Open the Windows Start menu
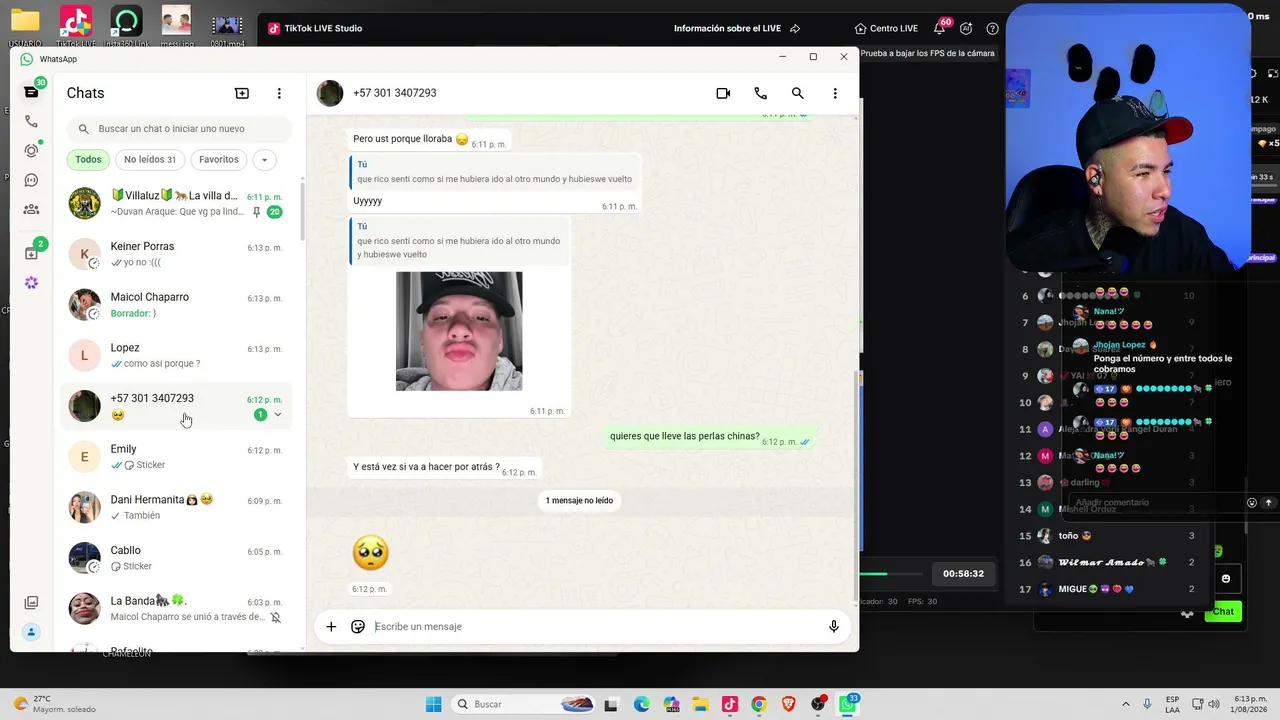1280x720 pixels. tap(434, 704)
